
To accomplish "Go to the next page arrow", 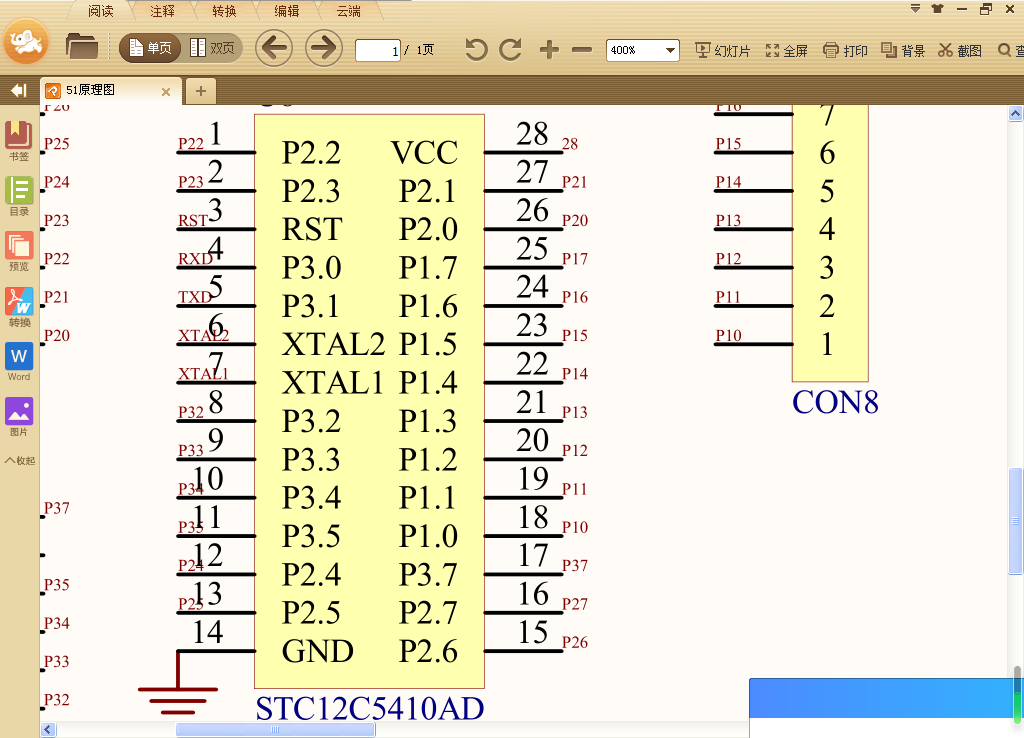I will [324, 48].
